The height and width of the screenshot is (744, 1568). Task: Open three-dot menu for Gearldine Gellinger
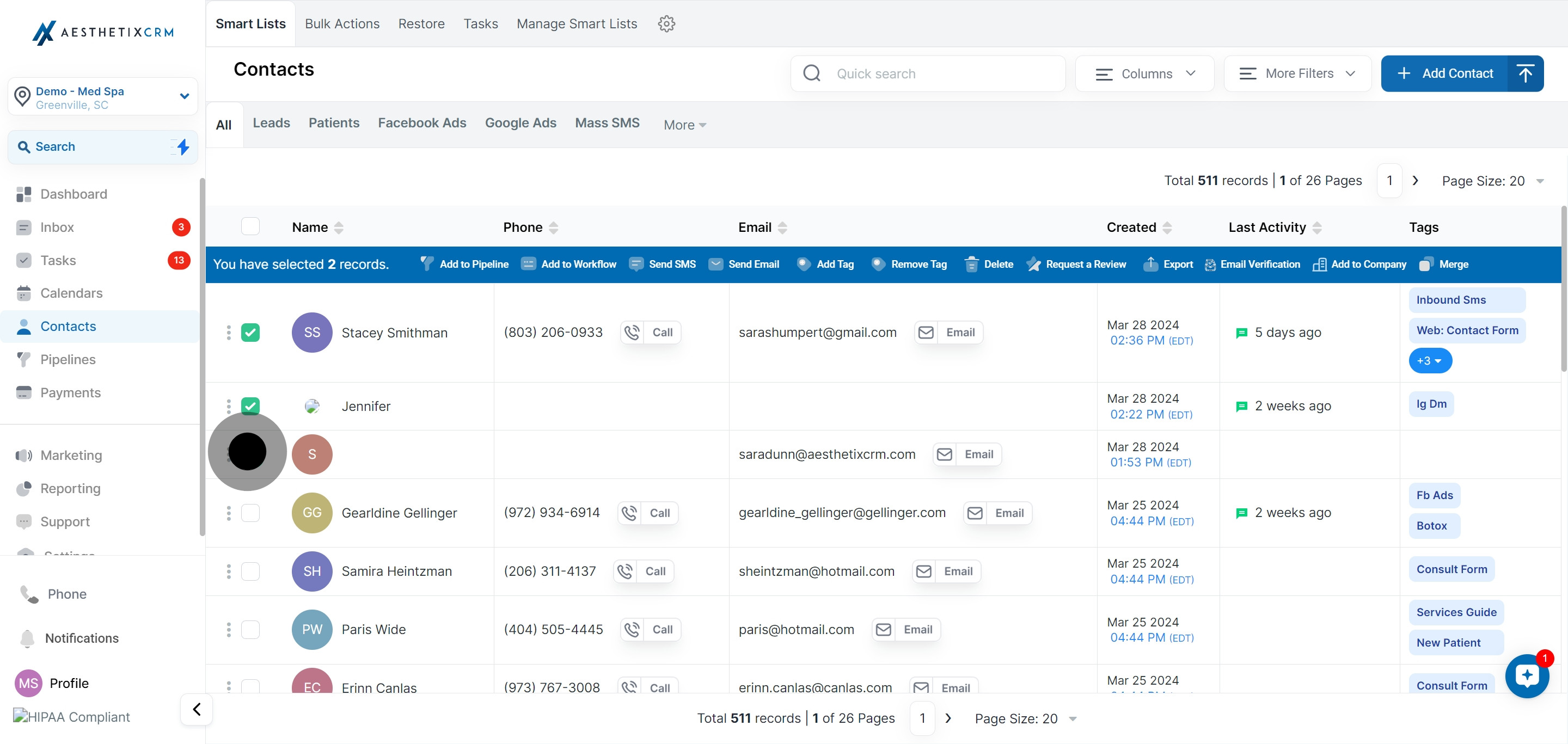(x=229, y=513)
